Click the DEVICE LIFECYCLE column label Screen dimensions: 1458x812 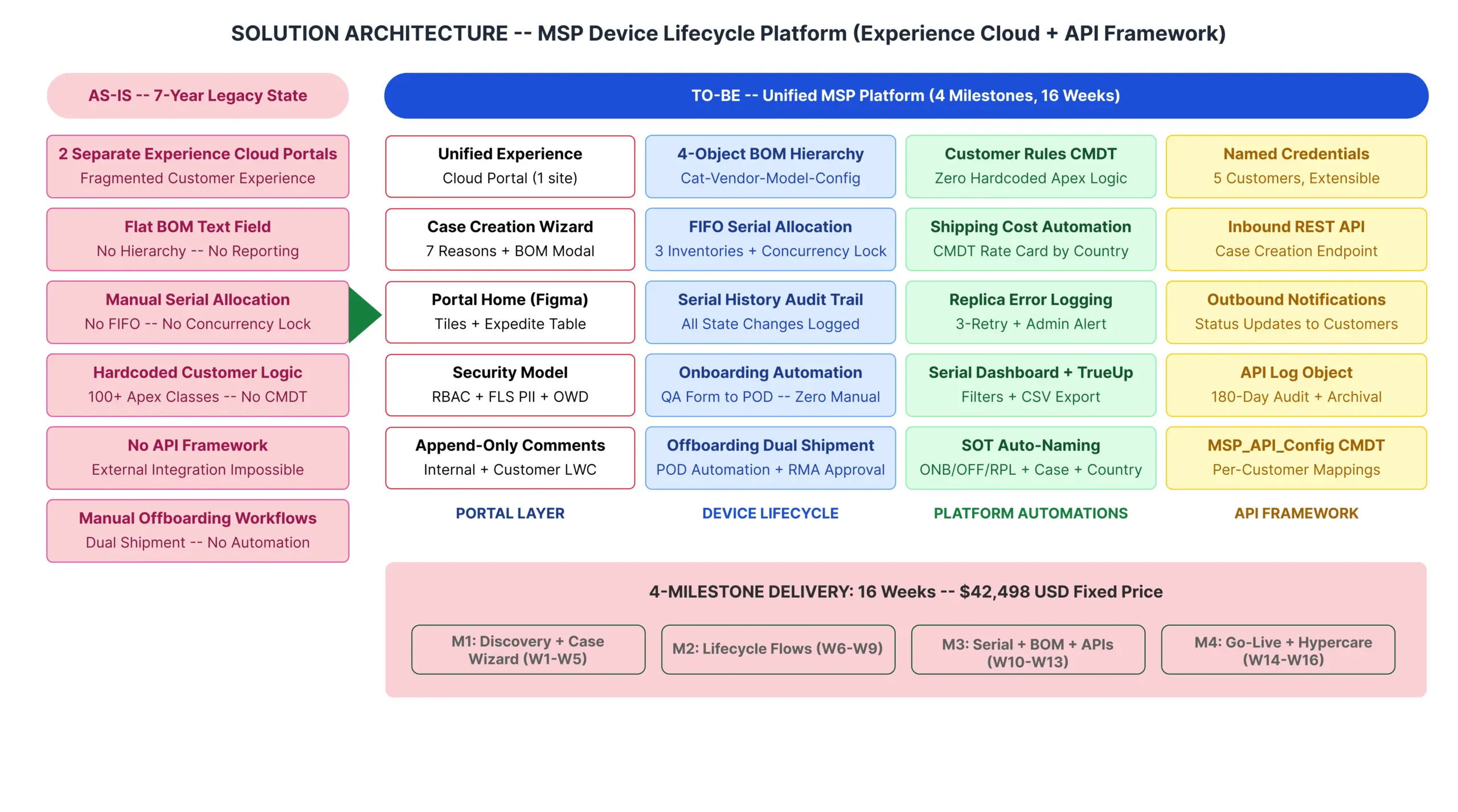(770, 513)
